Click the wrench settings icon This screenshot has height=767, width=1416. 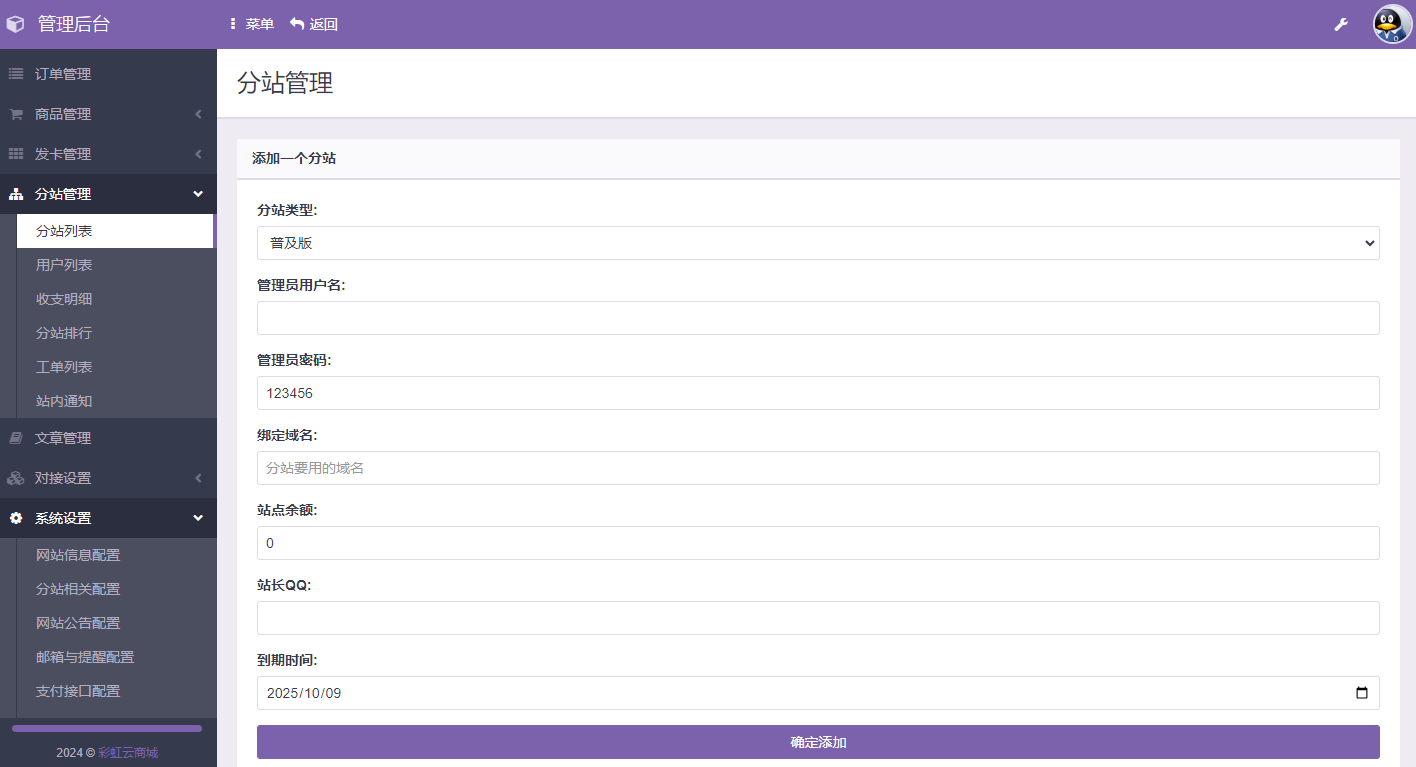pyautogui.click(x=1341, y=24)
